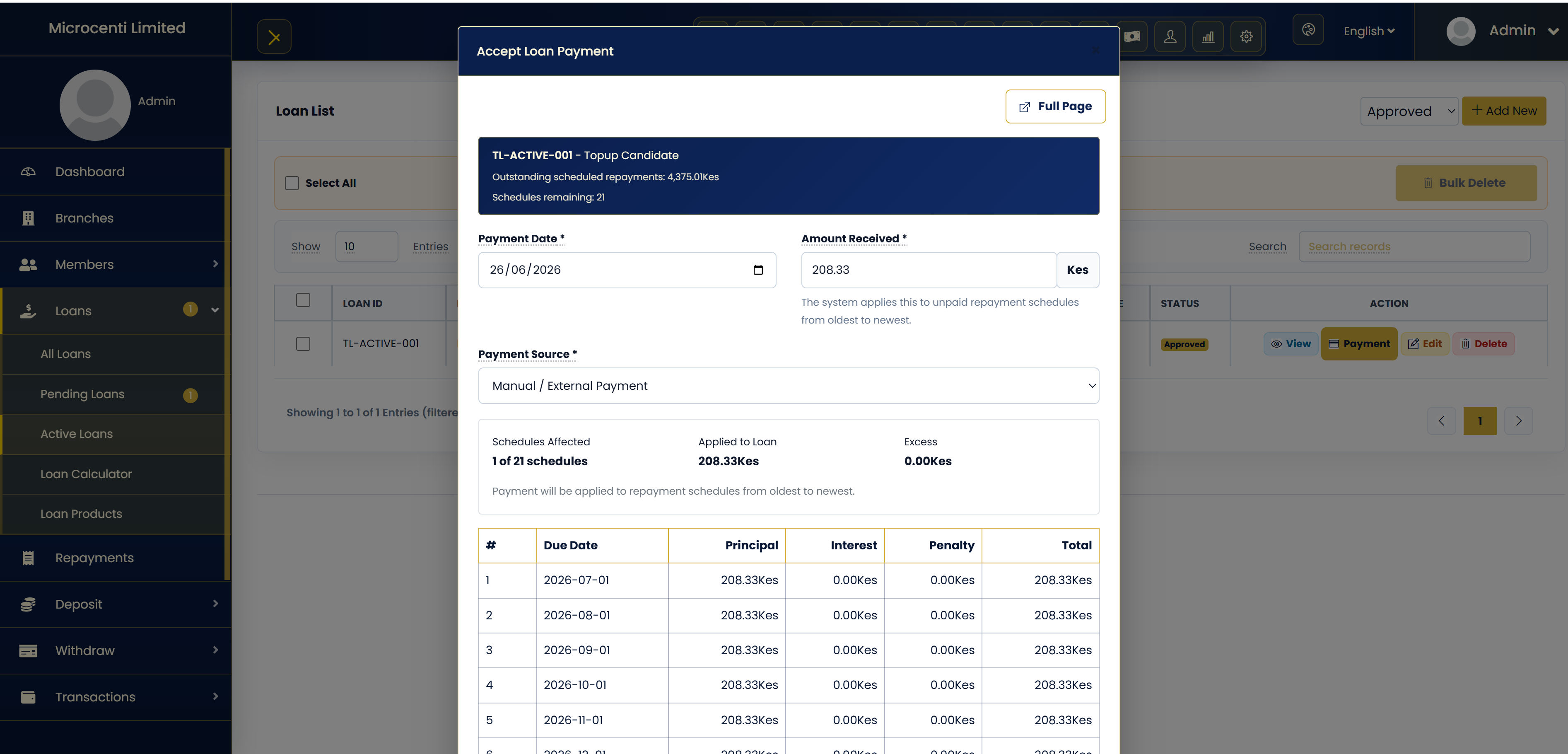Click the Loans hand-coin icon

pos(28,311)
